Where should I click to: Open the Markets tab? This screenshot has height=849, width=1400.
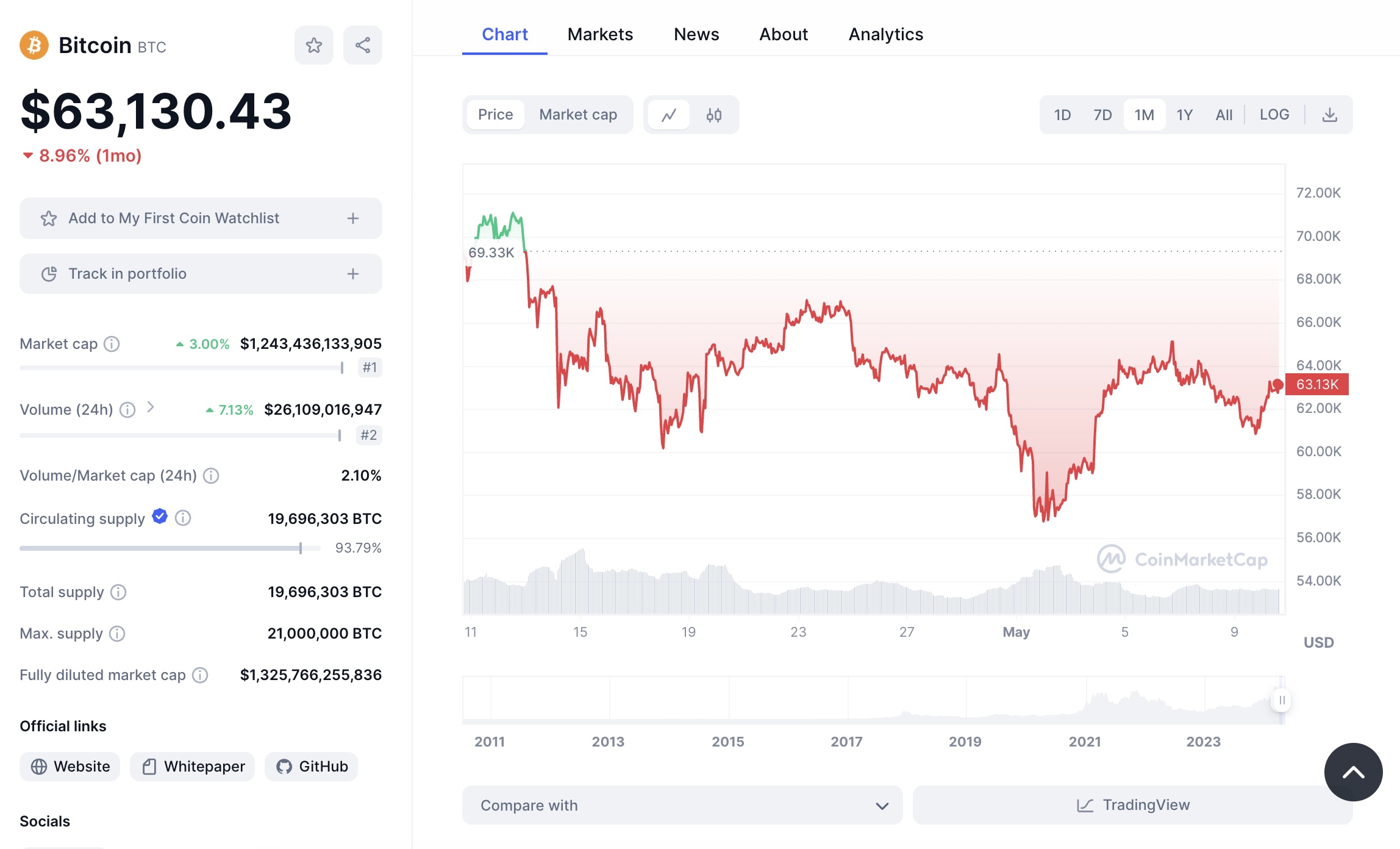[x=600, y=34]
